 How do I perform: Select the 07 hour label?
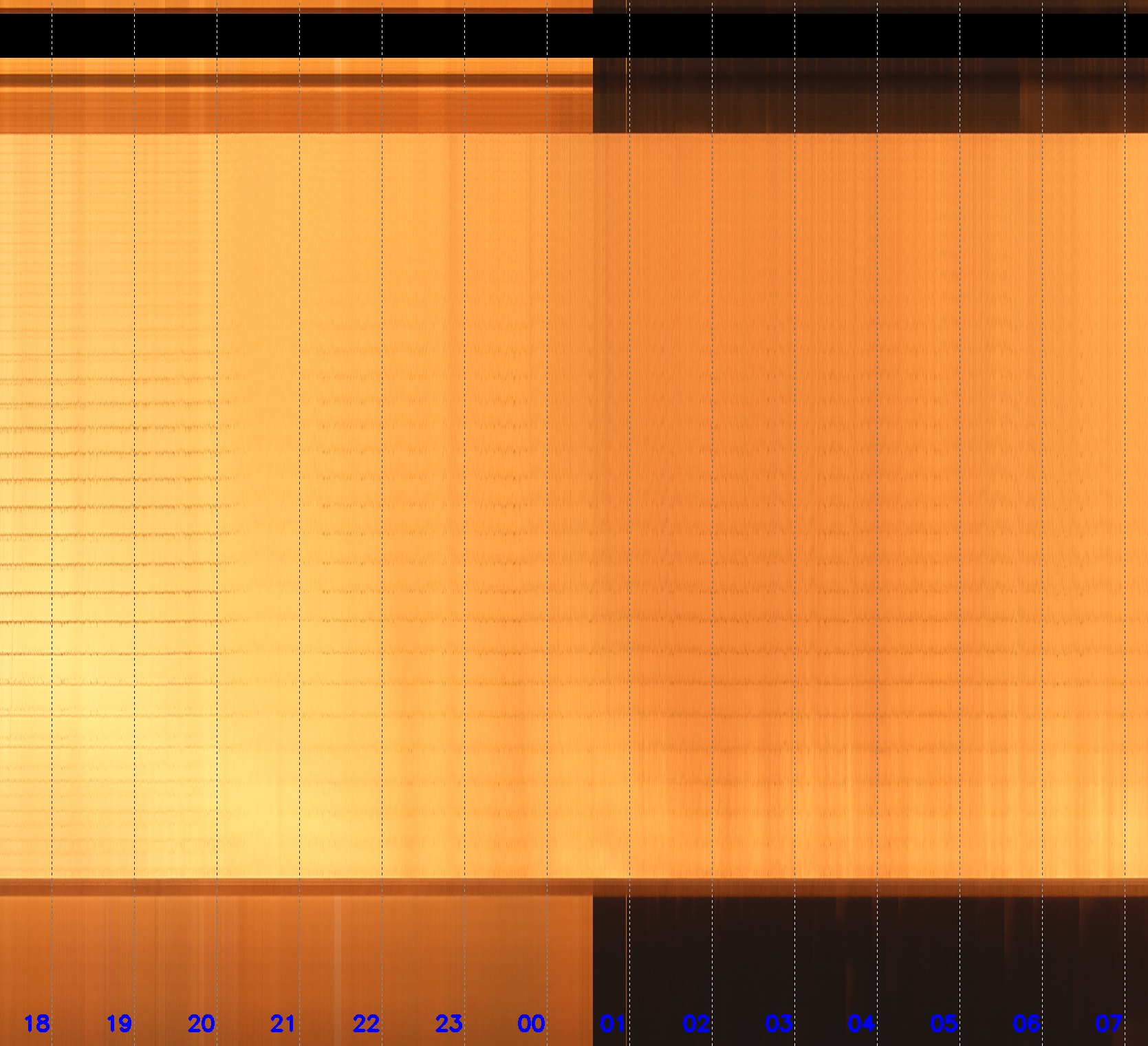point(1108,1024)
